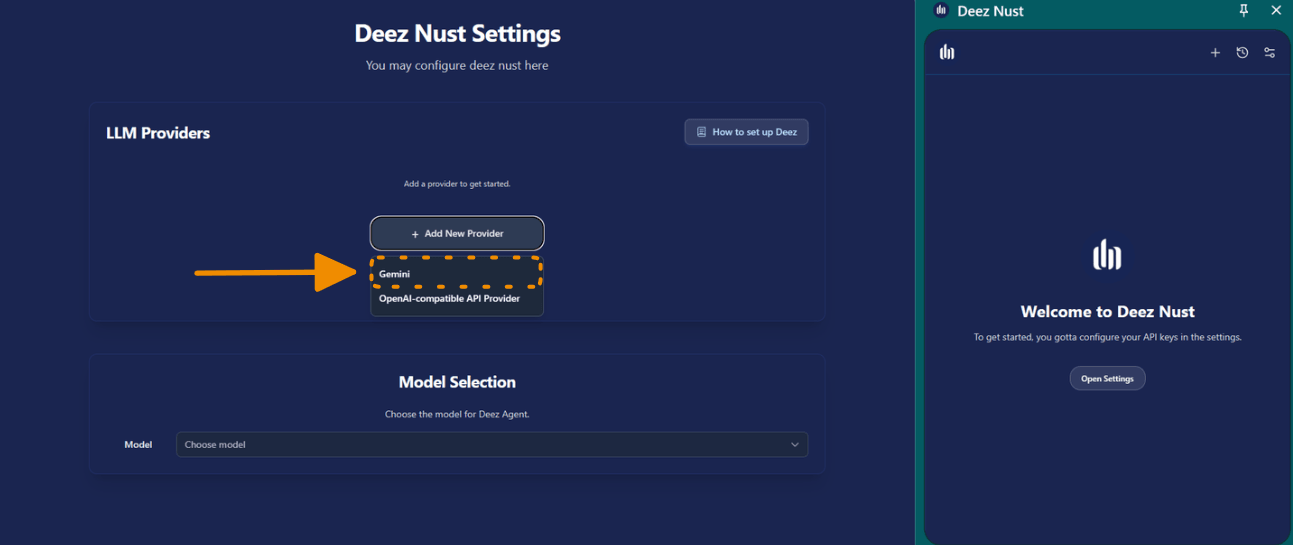Click the plus icon in Add New Provider
Screen dimensions: 1293x545
click(x=415, y=234)
